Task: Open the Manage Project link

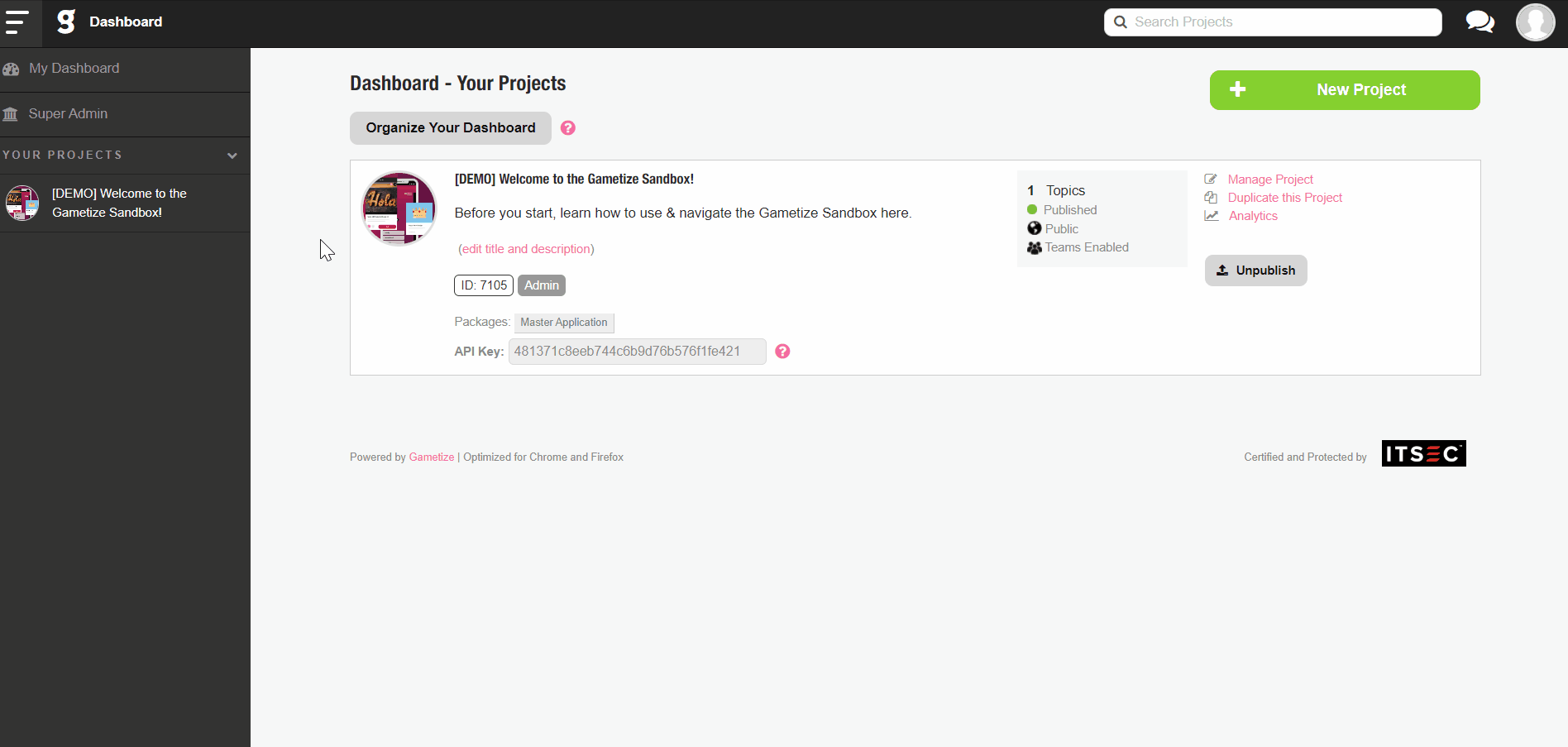Action: (1270, 180)
